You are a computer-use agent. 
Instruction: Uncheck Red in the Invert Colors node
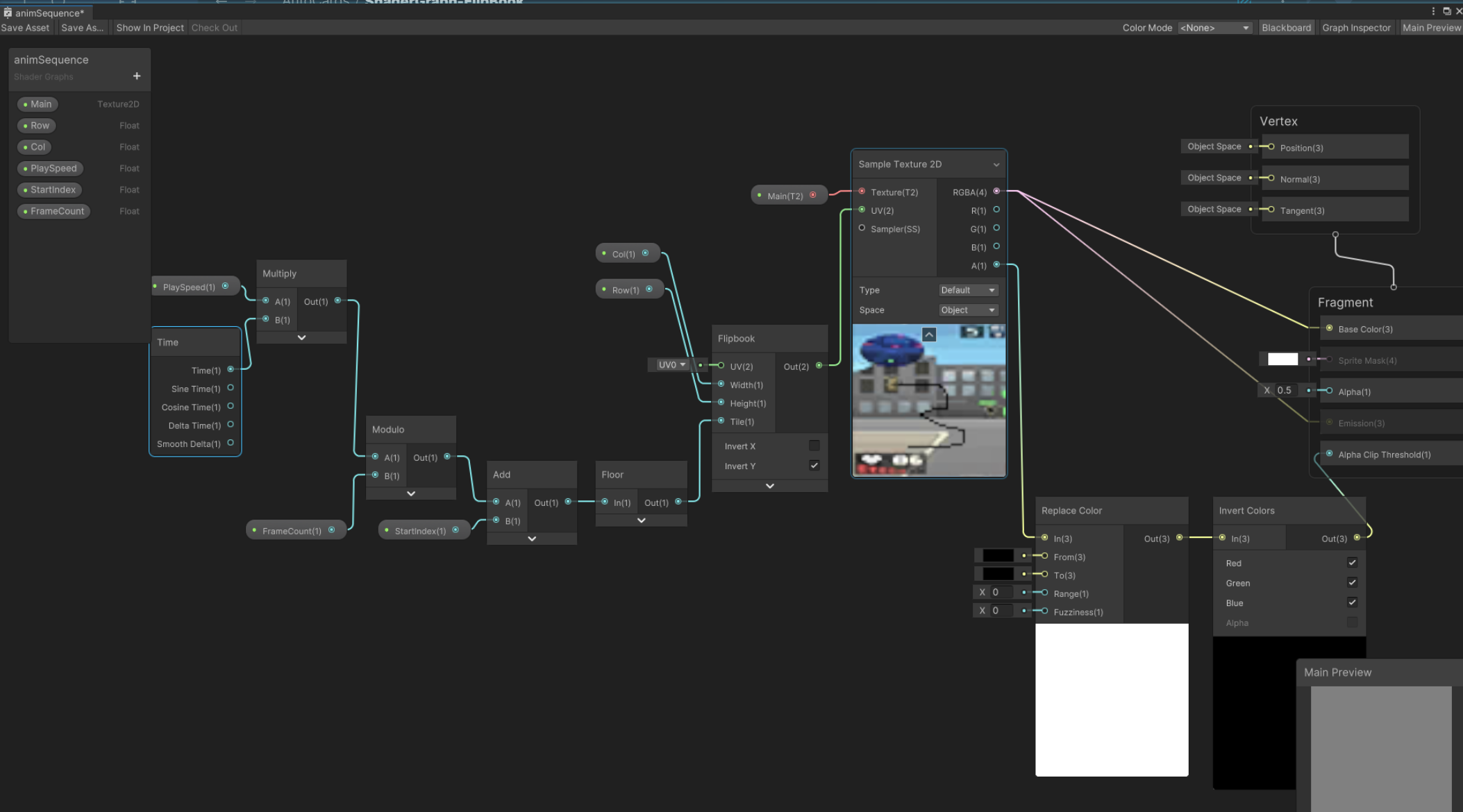tap(1352, 563)
